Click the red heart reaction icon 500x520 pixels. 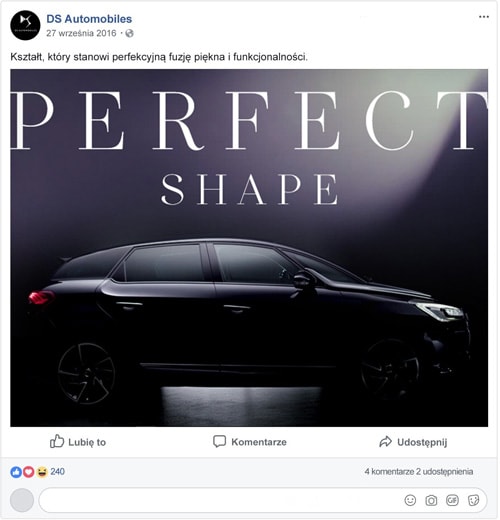pyautogui.click(x=29, y=472)
